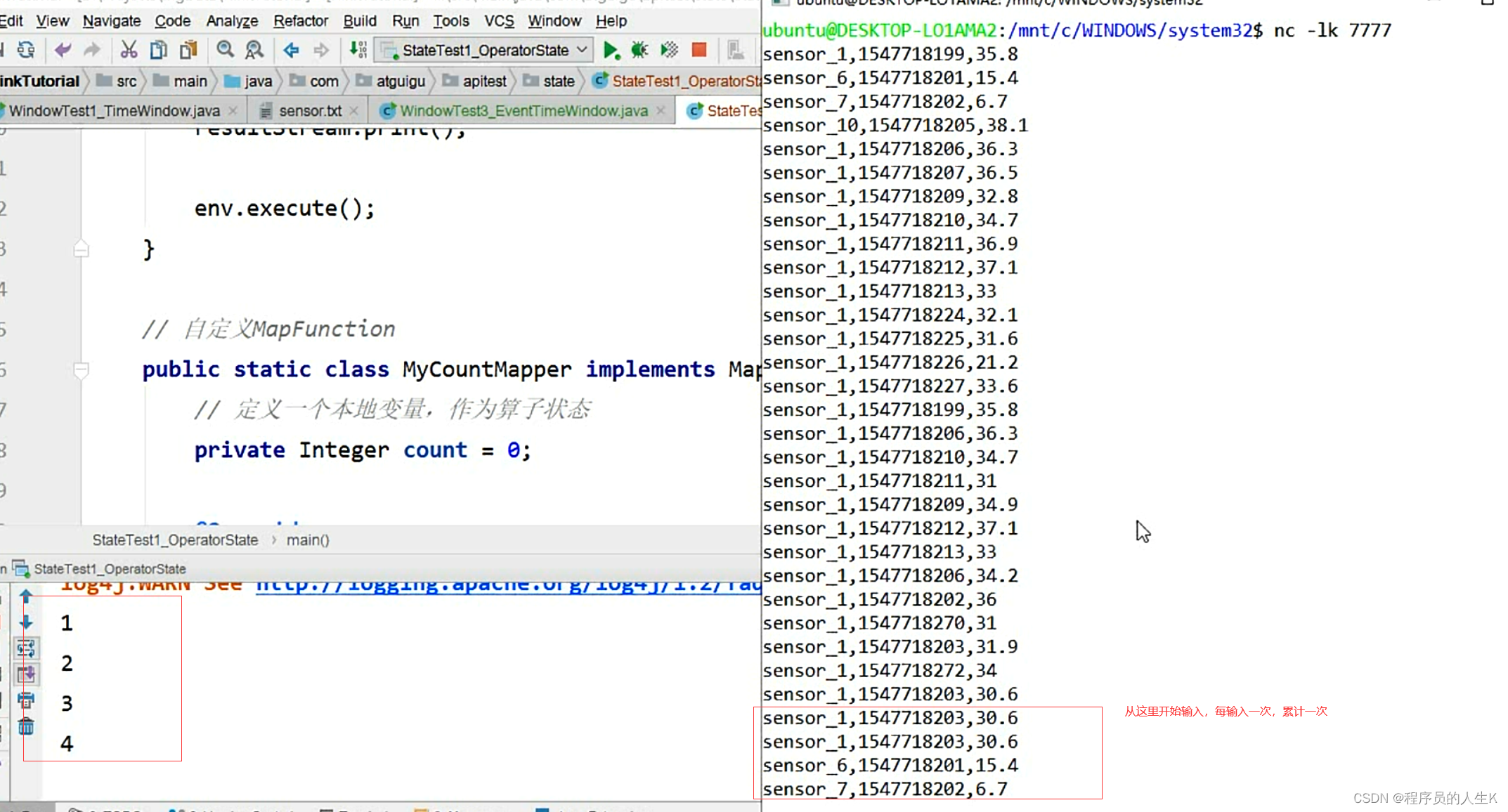Click the Find magnifier icon

pos(225,50)
